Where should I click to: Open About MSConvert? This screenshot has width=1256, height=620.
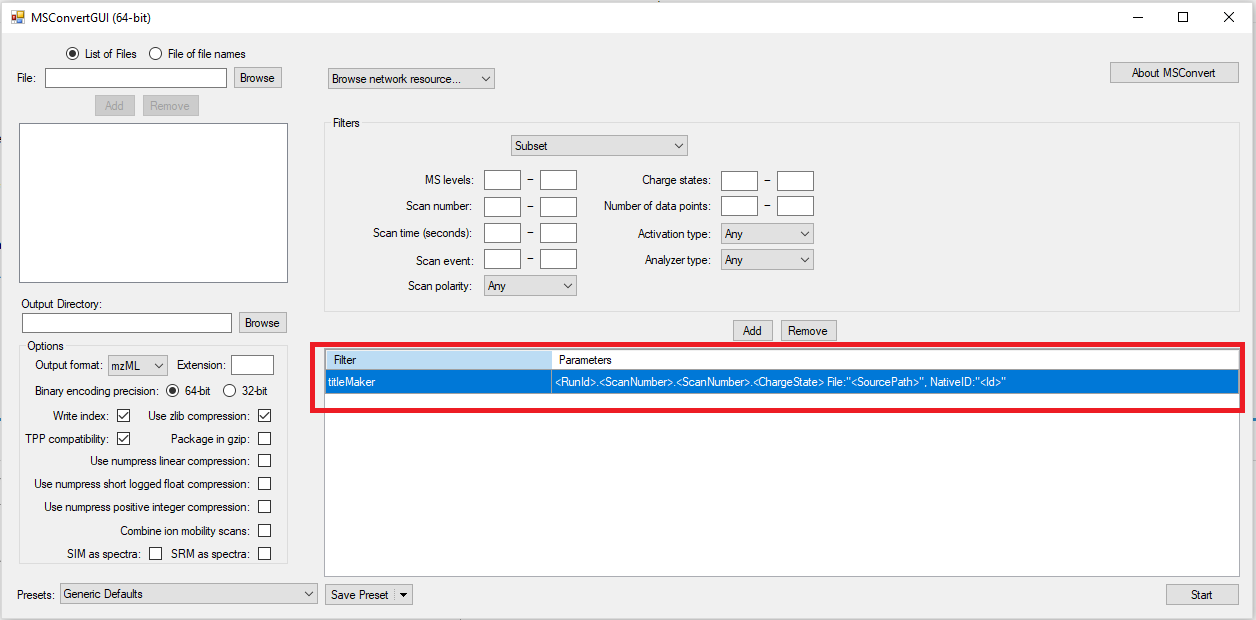1173,73
